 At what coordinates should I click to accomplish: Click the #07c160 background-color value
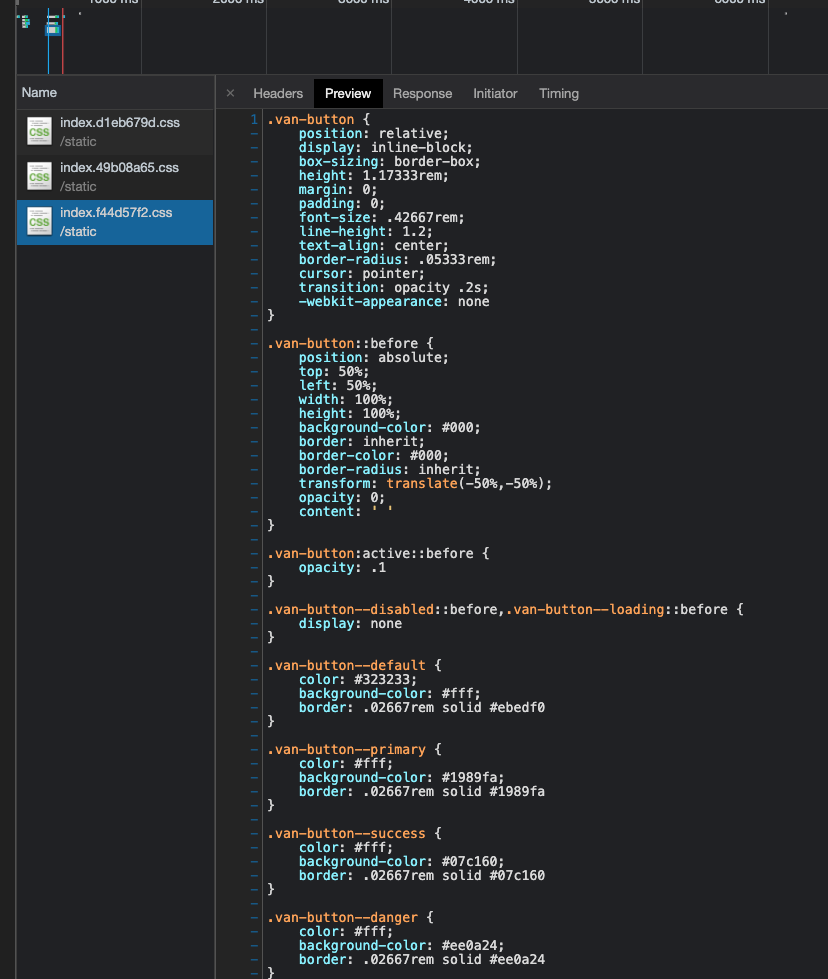point(469,862)
